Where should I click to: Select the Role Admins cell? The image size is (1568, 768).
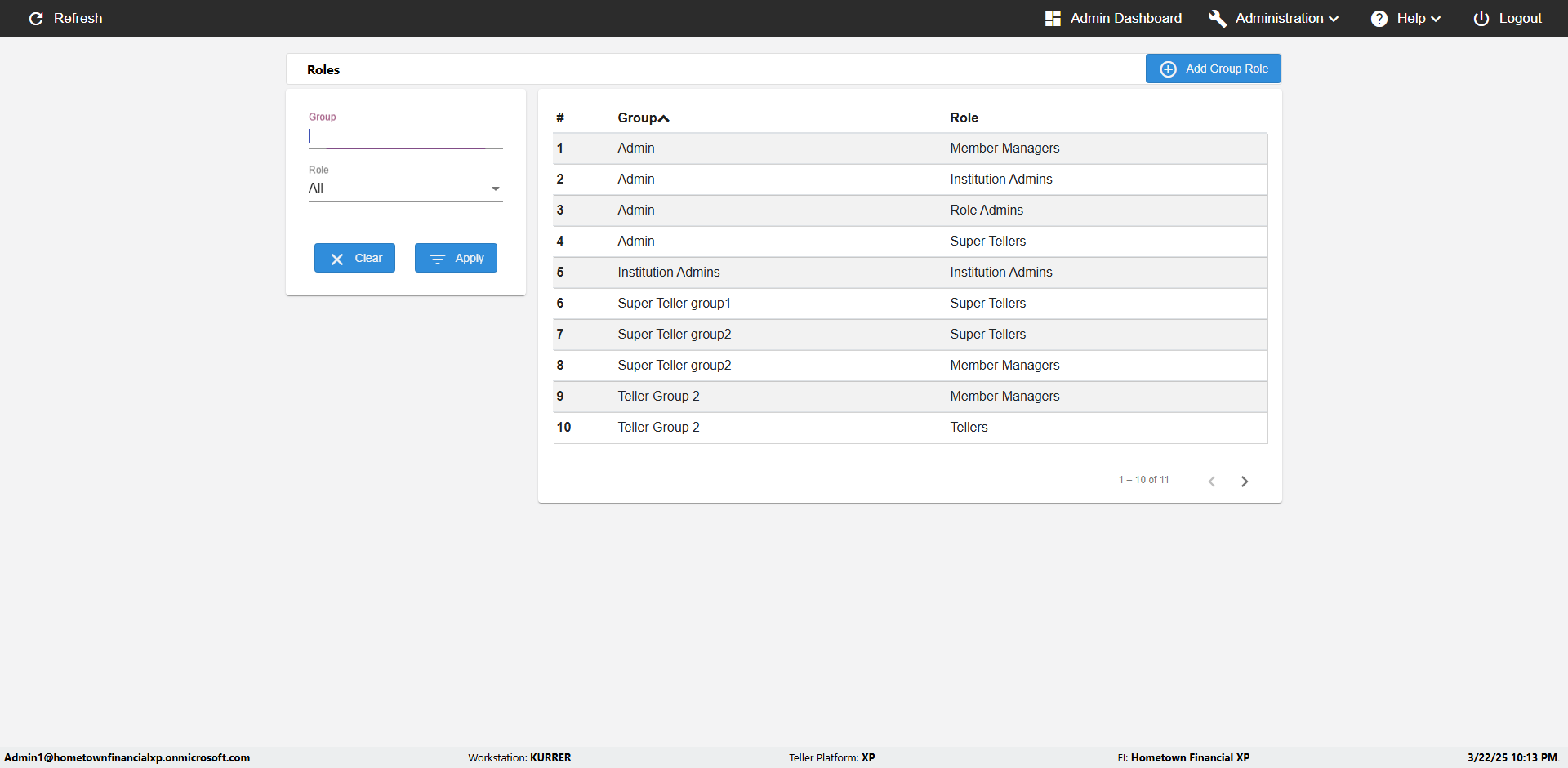pyautogui.click(x=987, y=211)
